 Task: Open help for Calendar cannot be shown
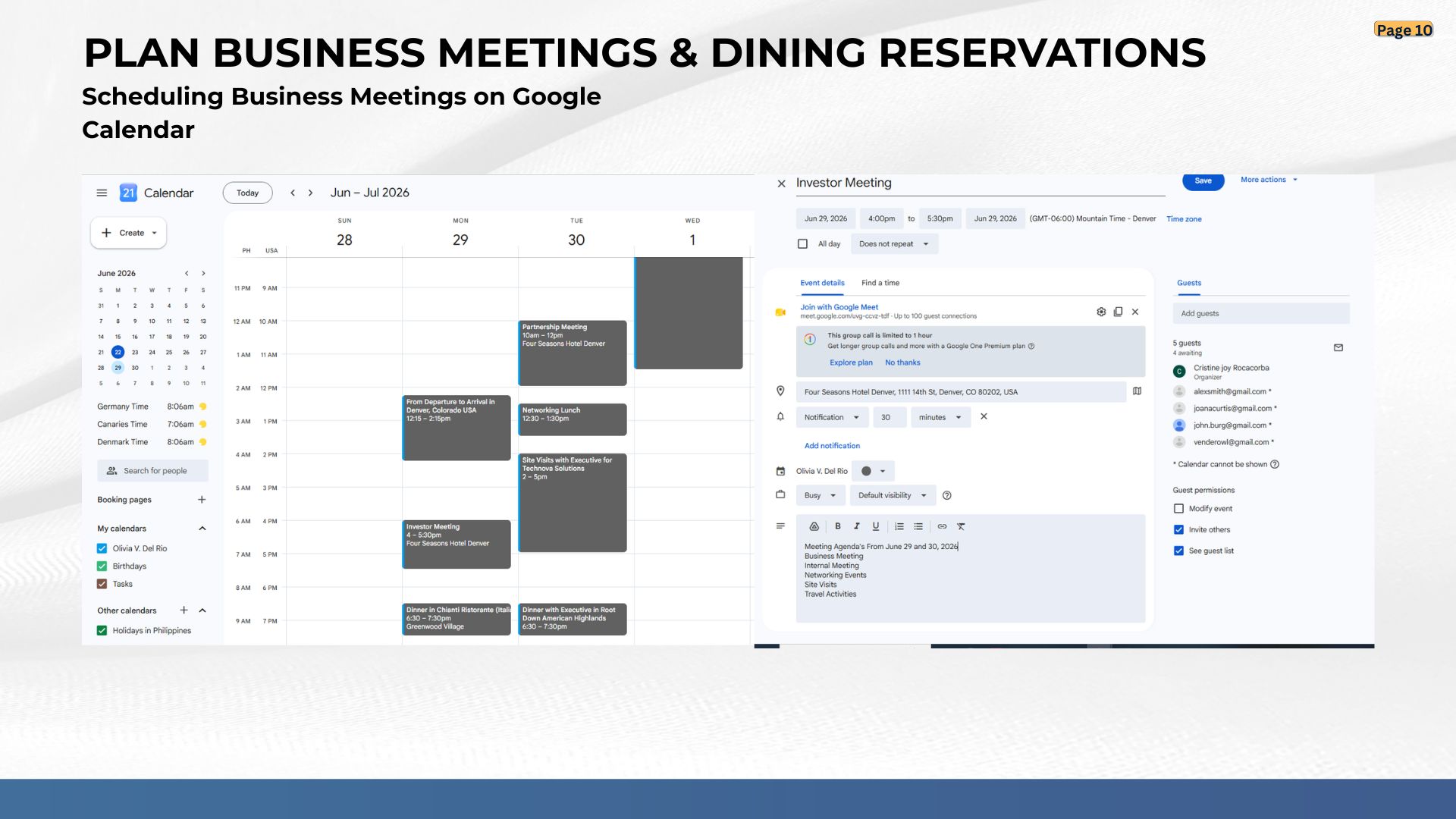pyautogui.click(x=1275, y=464)
